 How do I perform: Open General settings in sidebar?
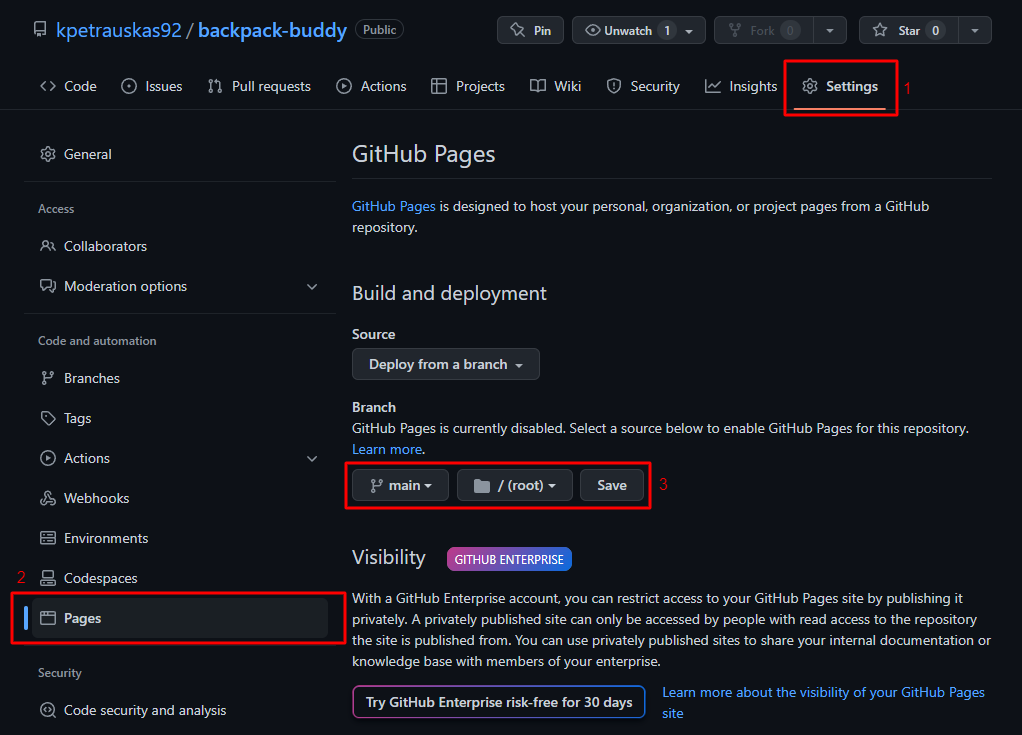coord(180,154)
